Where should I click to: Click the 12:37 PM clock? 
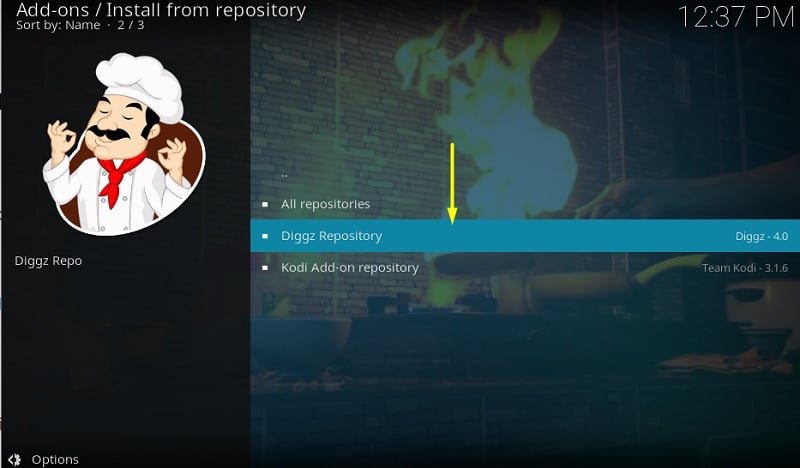coord(736,17)
